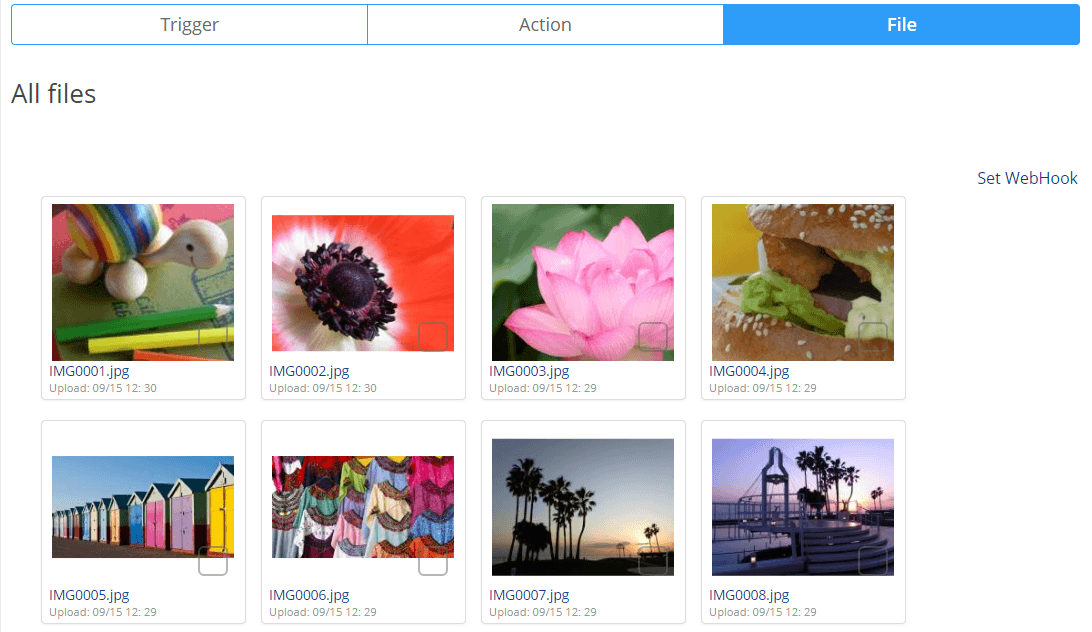This screenshot has width=1092, height=632.
Task: Check the box on IMG0003.jpg lotus image
Action: pos(653,337)
